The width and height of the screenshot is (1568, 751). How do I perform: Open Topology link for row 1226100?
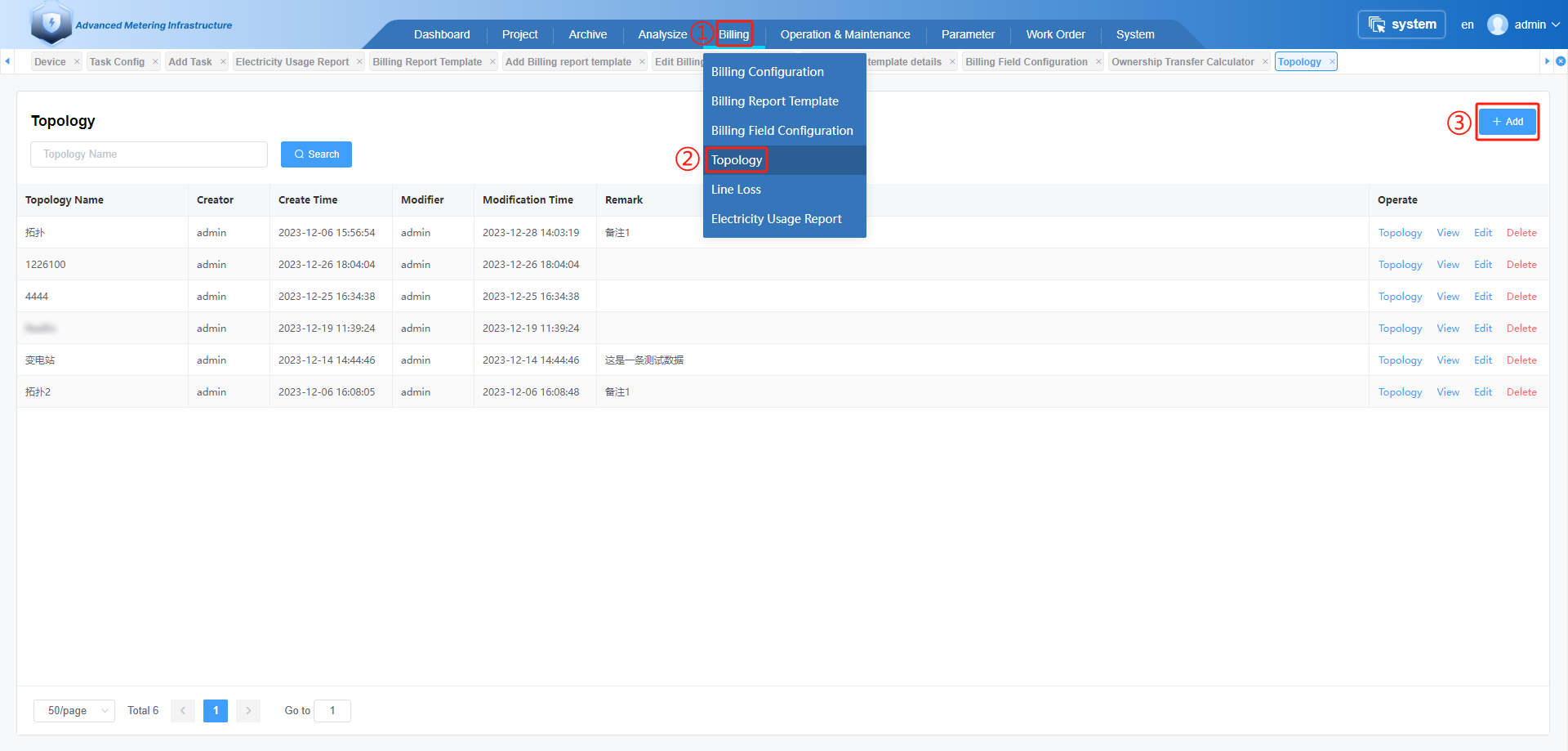pos(1400,265)
